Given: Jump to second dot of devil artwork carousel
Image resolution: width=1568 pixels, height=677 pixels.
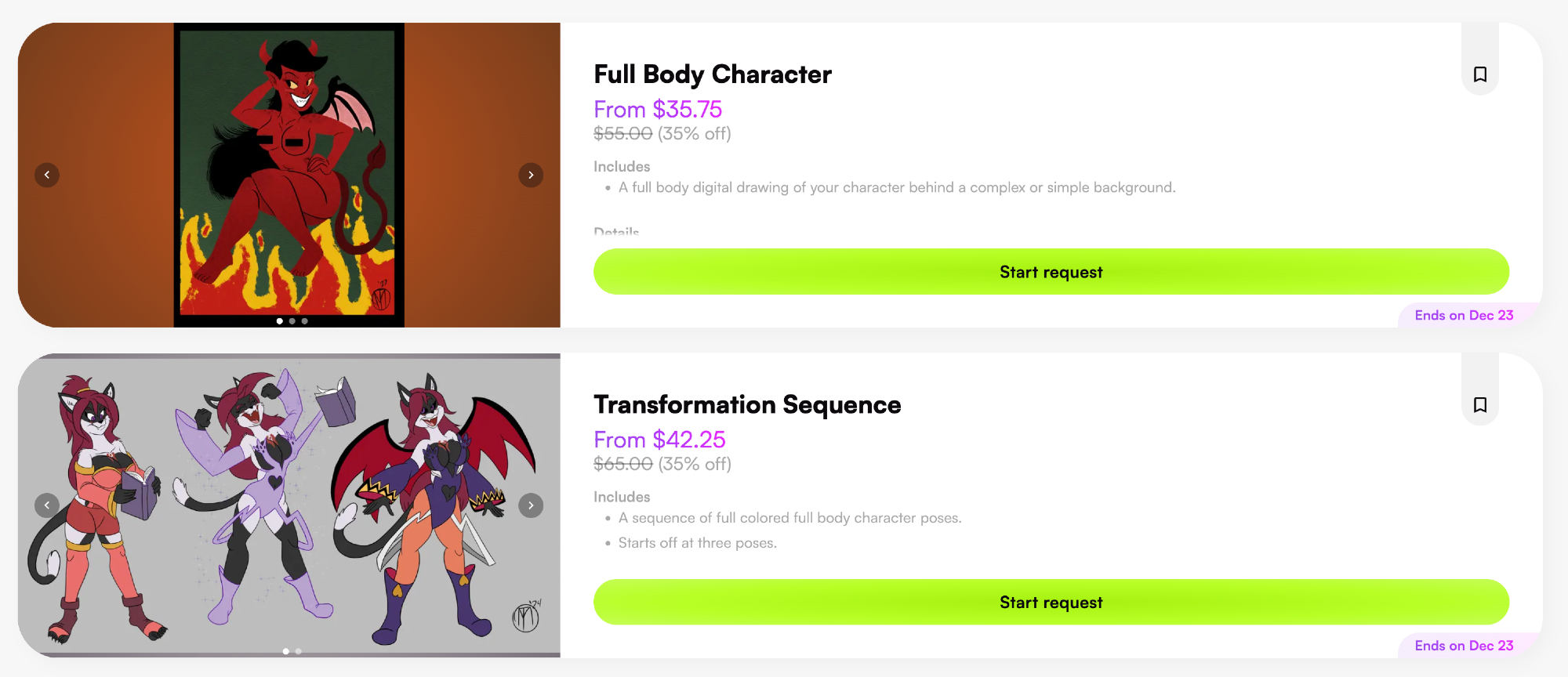Looking at the screenshot, I should point(292,321).
